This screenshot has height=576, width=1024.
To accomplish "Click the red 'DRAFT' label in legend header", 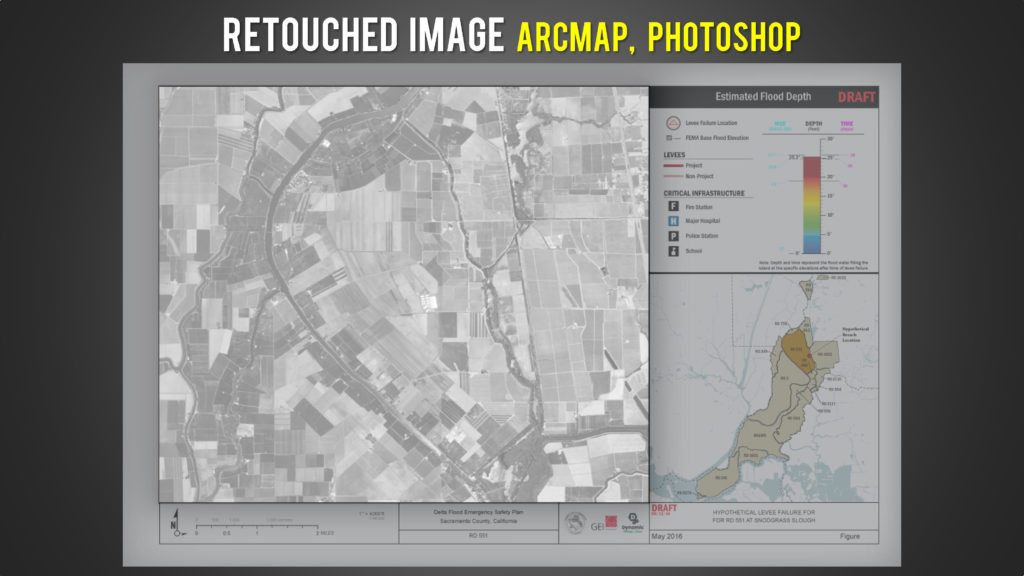I will (856, 97).
